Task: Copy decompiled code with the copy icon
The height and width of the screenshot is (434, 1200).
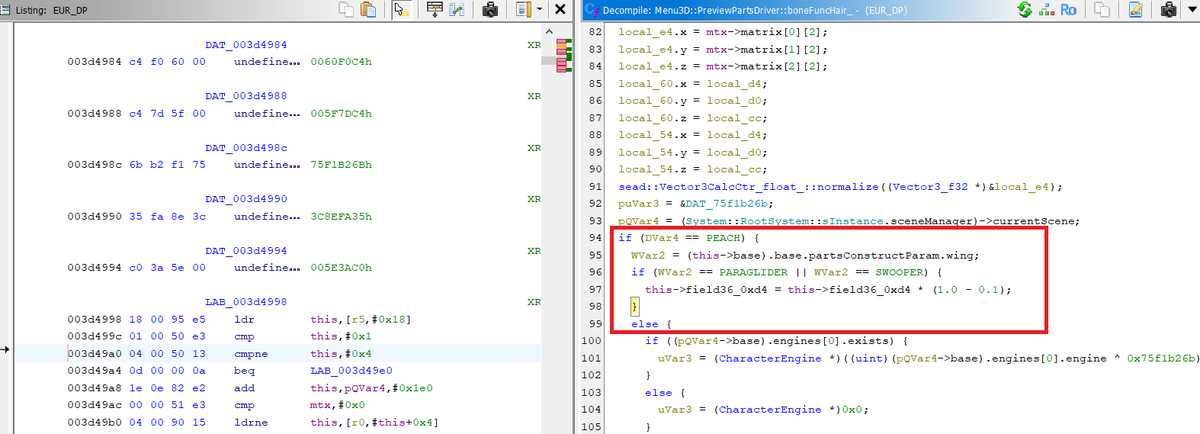Action: pos(1104,10)
